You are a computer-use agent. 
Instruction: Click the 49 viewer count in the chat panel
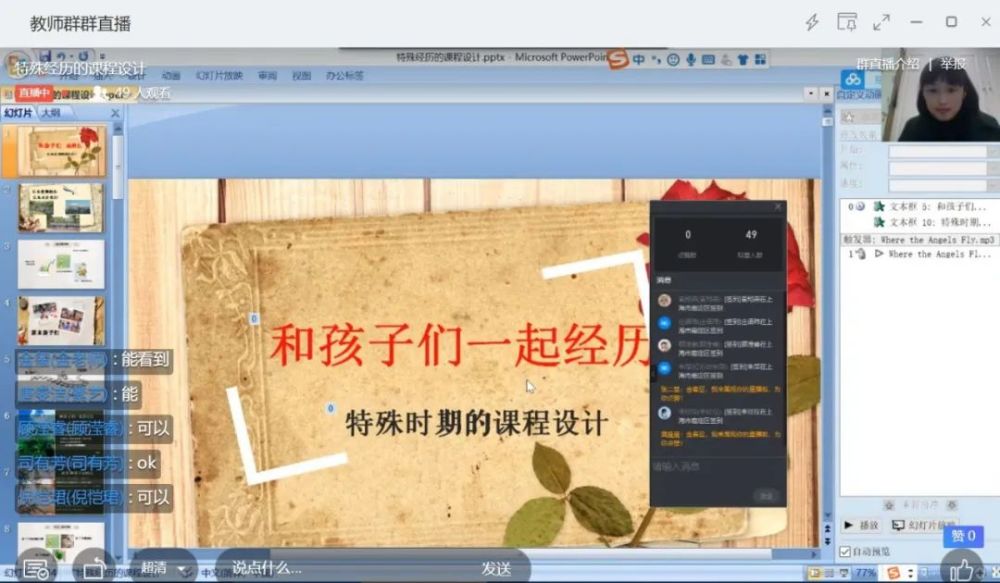[x=751, y=235]
